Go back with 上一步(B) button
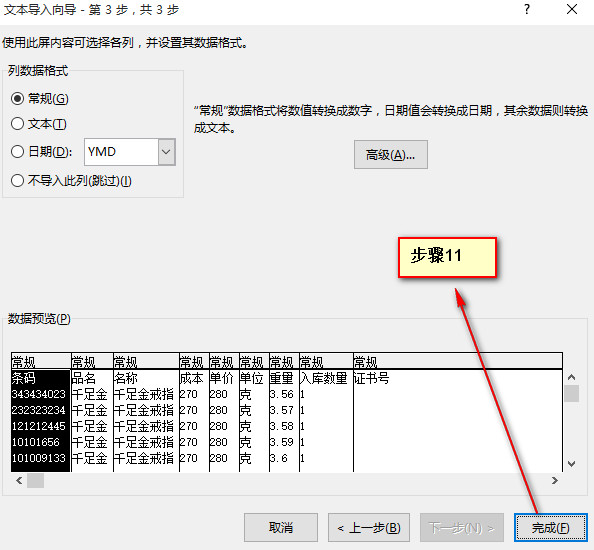Viewport: 594px width, 550px height. tap(369, 527)
